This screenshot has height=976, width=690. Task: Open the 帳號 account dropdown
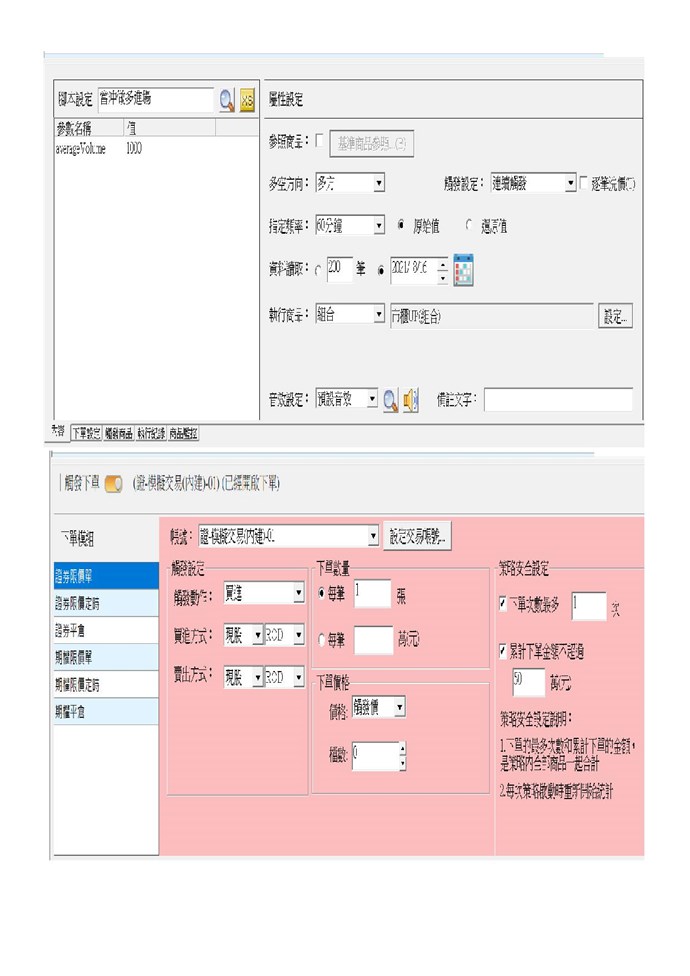tap(289, 535)
